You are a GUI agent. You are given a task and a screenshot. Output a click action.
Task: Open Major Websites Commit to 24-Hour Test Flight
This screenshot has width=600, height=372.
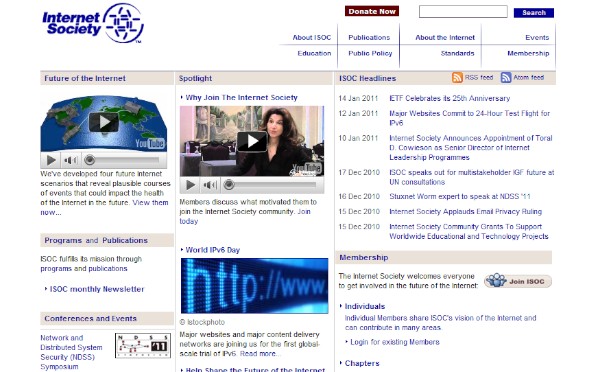tap(470, 118)
